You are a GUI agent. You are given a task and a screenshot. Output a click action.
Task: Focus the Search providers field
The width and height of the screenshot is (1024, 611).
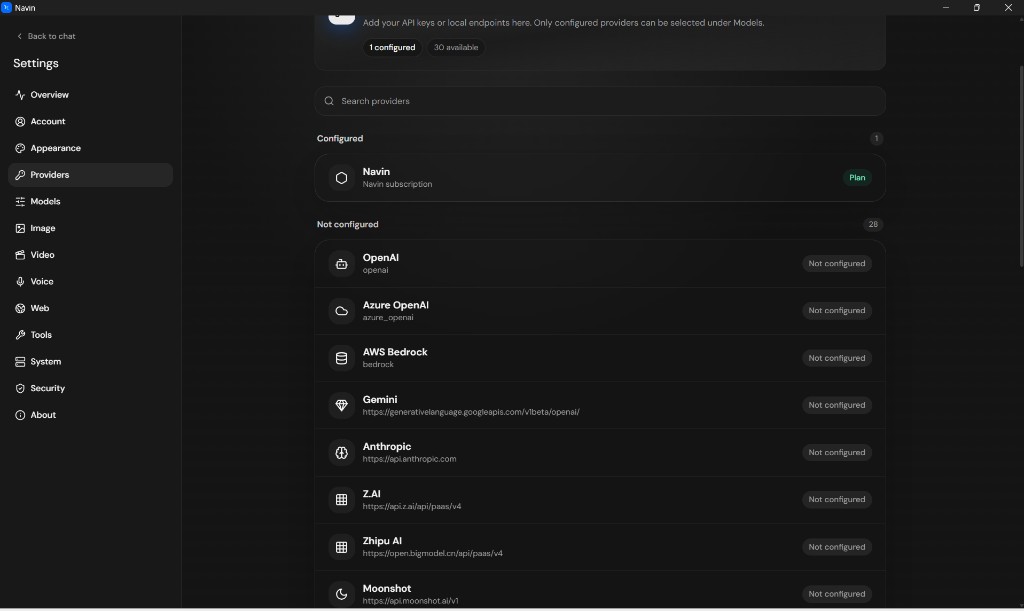[x=600, y=101]
